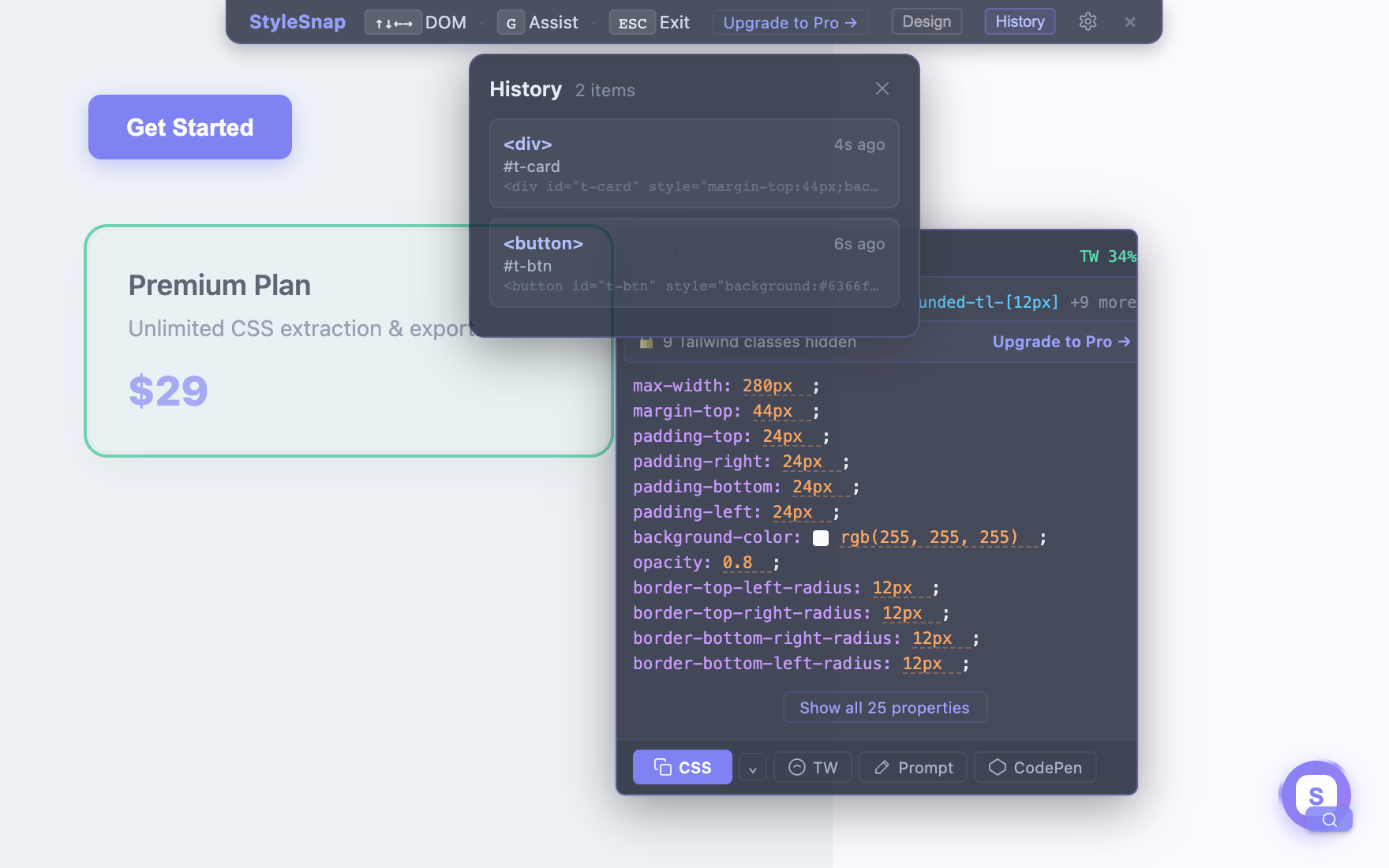Select the Premium Plan heading
The height and width of the screenshot is (868, 1389).
219,285
